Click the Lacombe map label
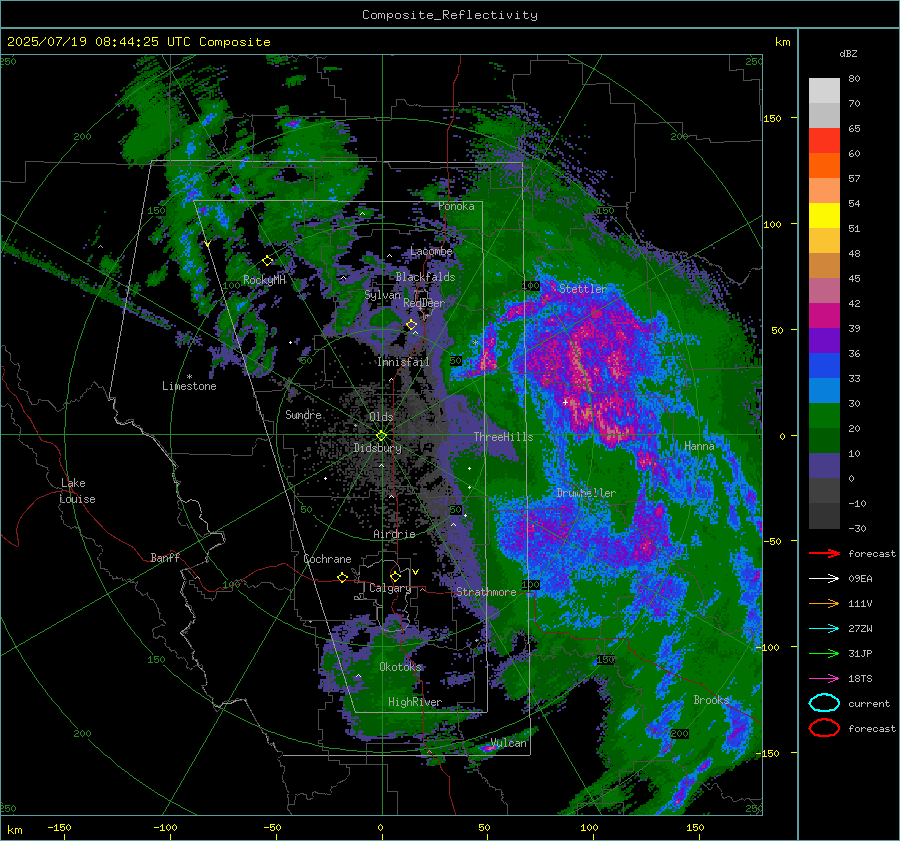This screenshot has height=841, width=900. click(431, 251)
